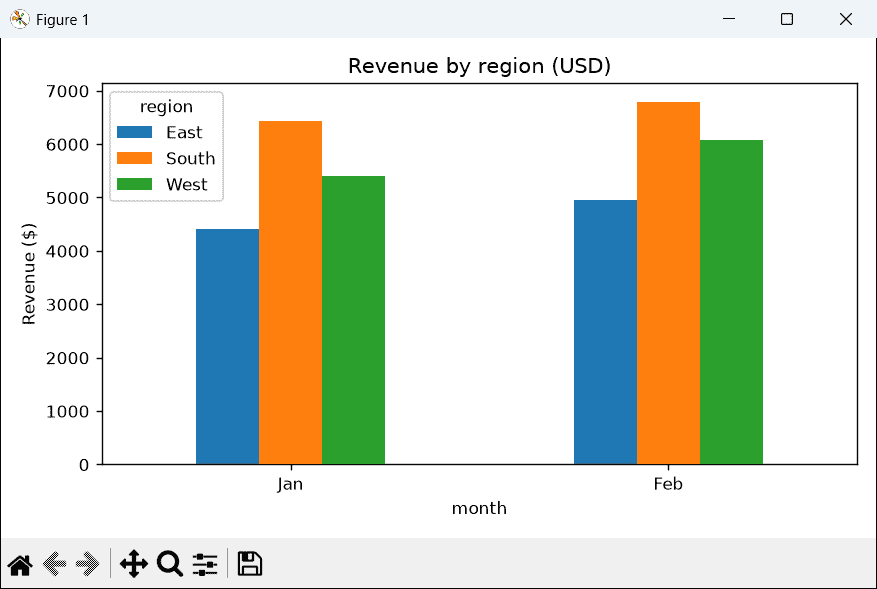Click the 'Feb' x-axis tick label

pyautogui.click(x=668, y=484)
